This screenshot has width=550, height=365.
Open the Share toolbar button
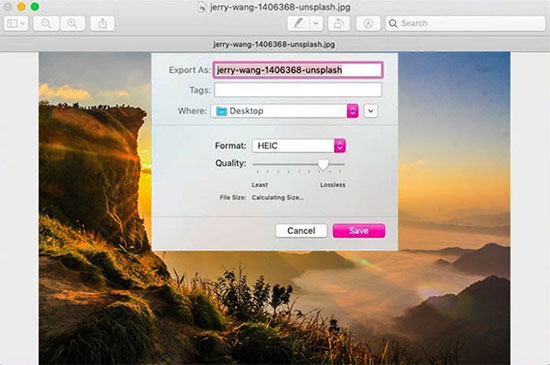(102, 23)
